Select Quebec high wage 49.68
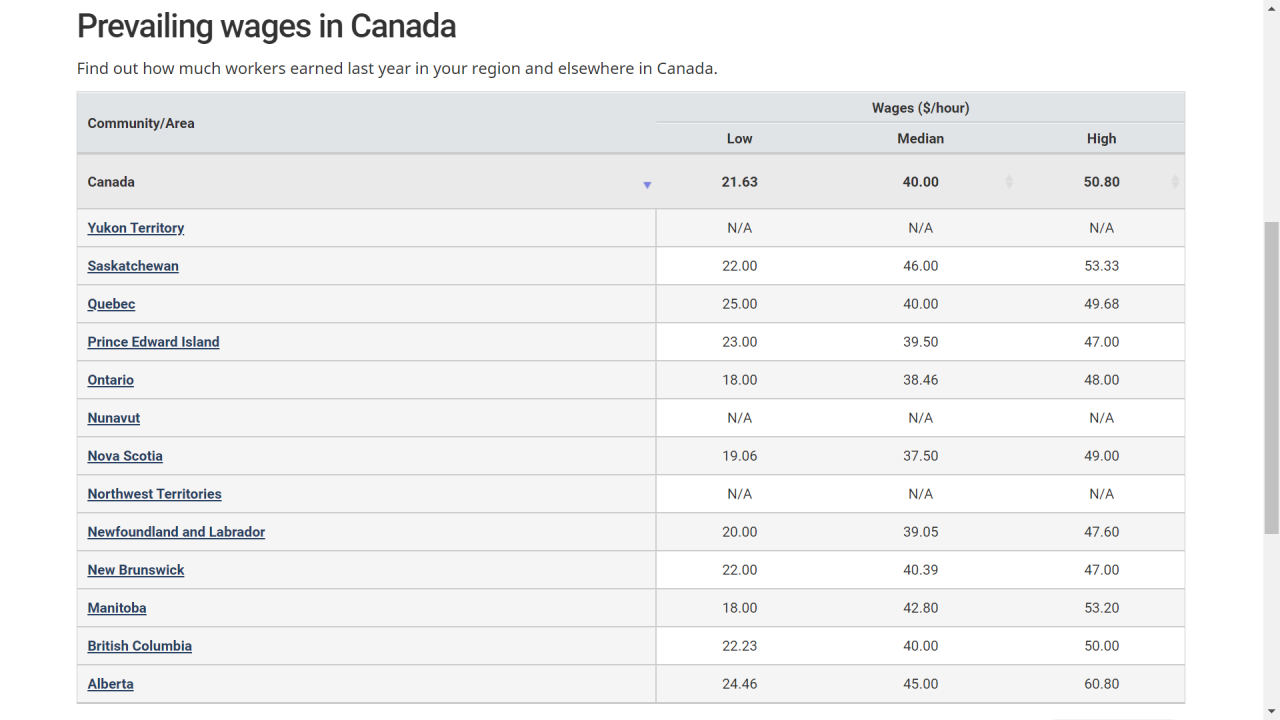 coord(1101,304)
